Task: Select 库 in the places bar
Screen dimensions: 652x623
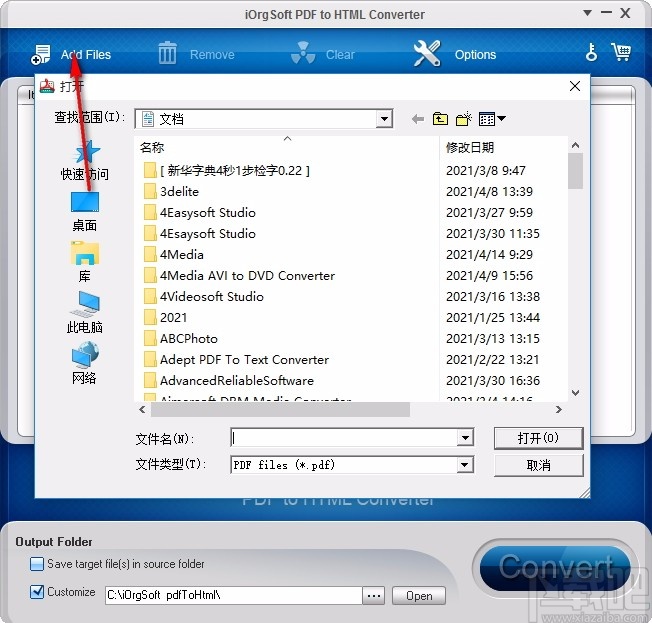Action: tap(85, 262)
